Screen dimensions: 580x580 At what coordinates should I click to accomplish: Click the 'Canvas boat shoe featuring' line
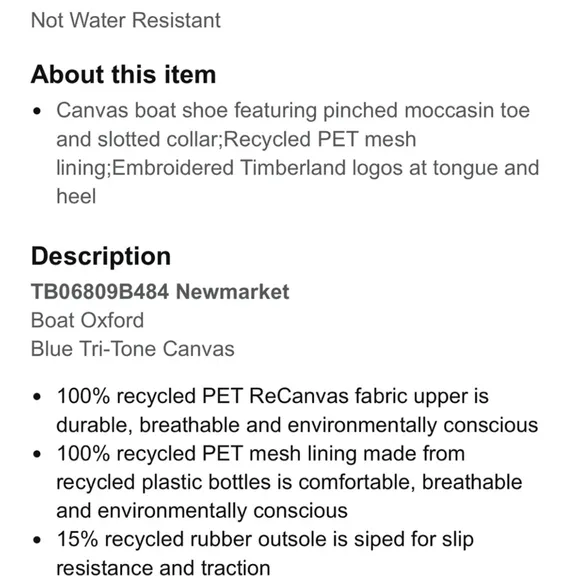point(293,111)
